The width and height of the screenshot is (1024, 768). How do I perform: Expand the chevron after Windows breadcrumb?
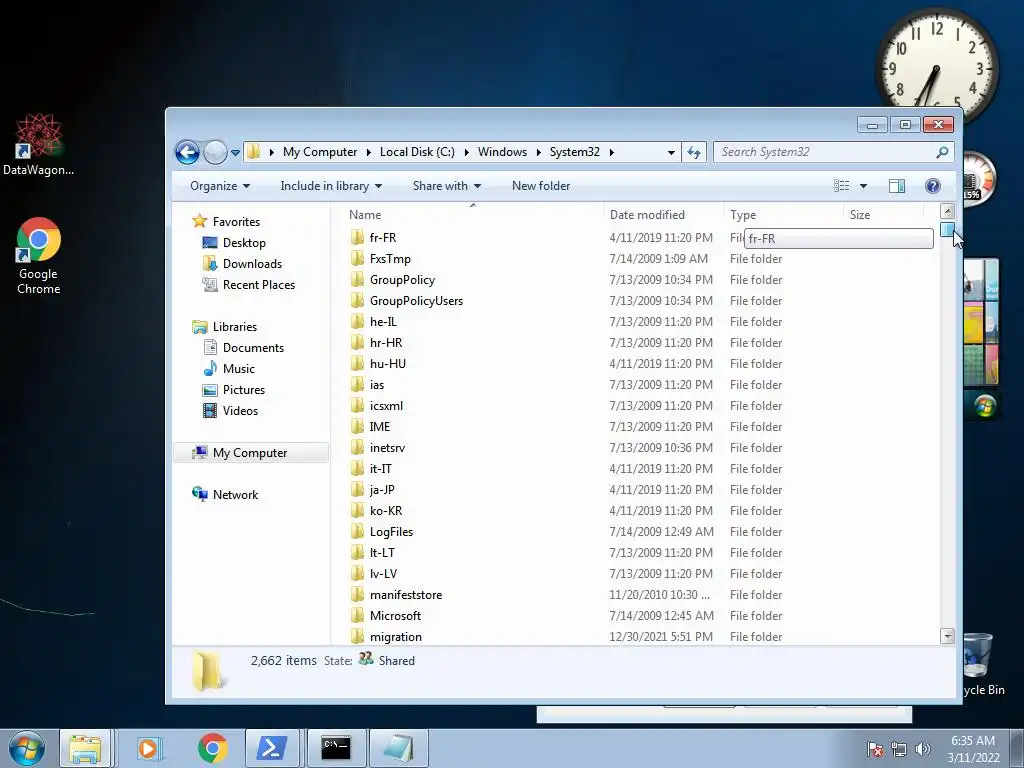538,152
